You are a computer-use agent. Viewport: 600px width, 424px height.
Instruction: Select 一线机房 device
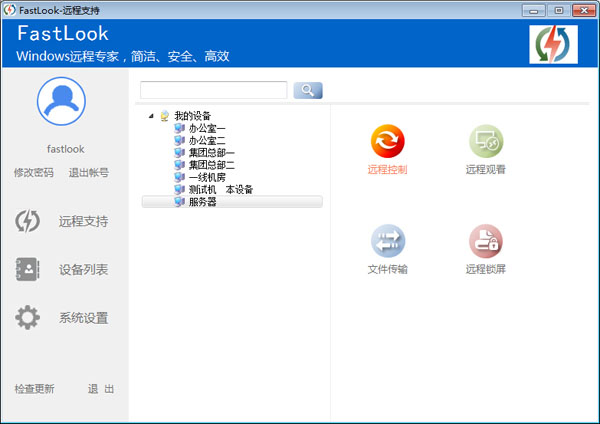pyautogui.click(x=207, y=177)
